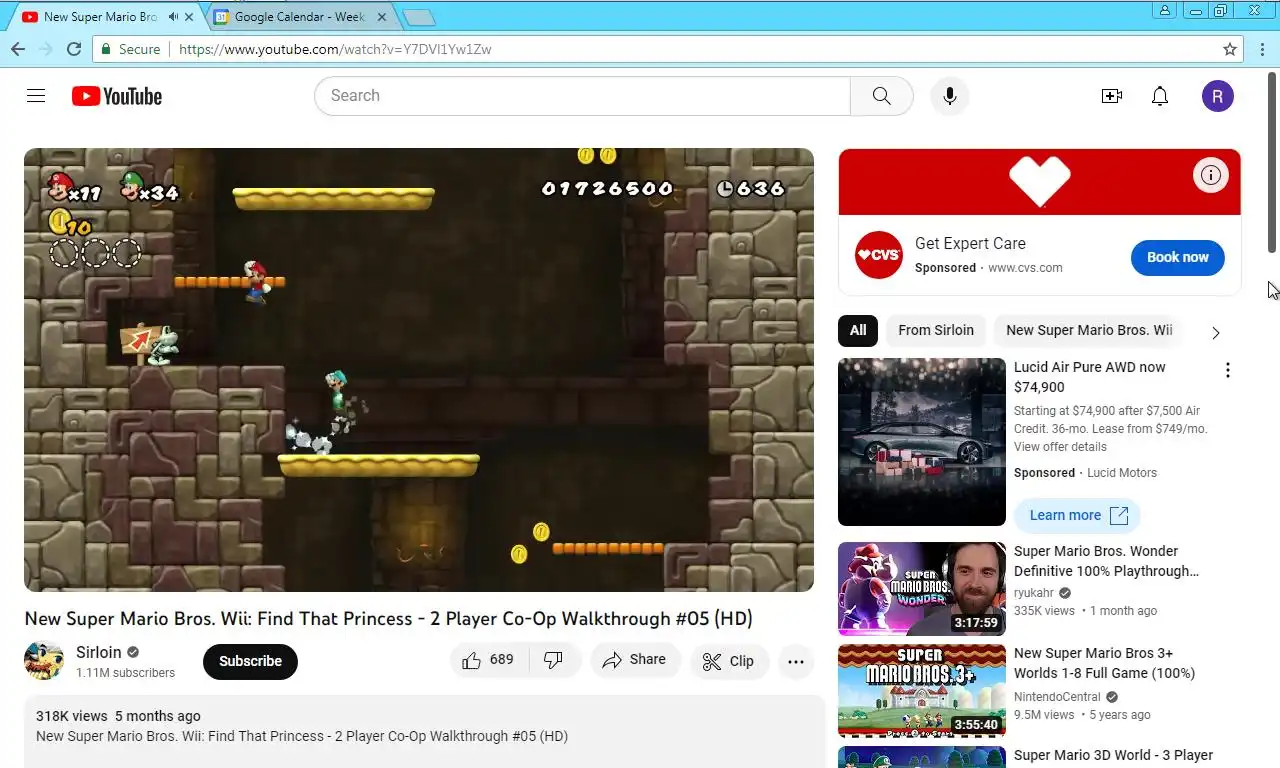This screenshot has height=768, width=1280.
Task: Click the info icon on CVS ad
Action: click(1211, 176)
